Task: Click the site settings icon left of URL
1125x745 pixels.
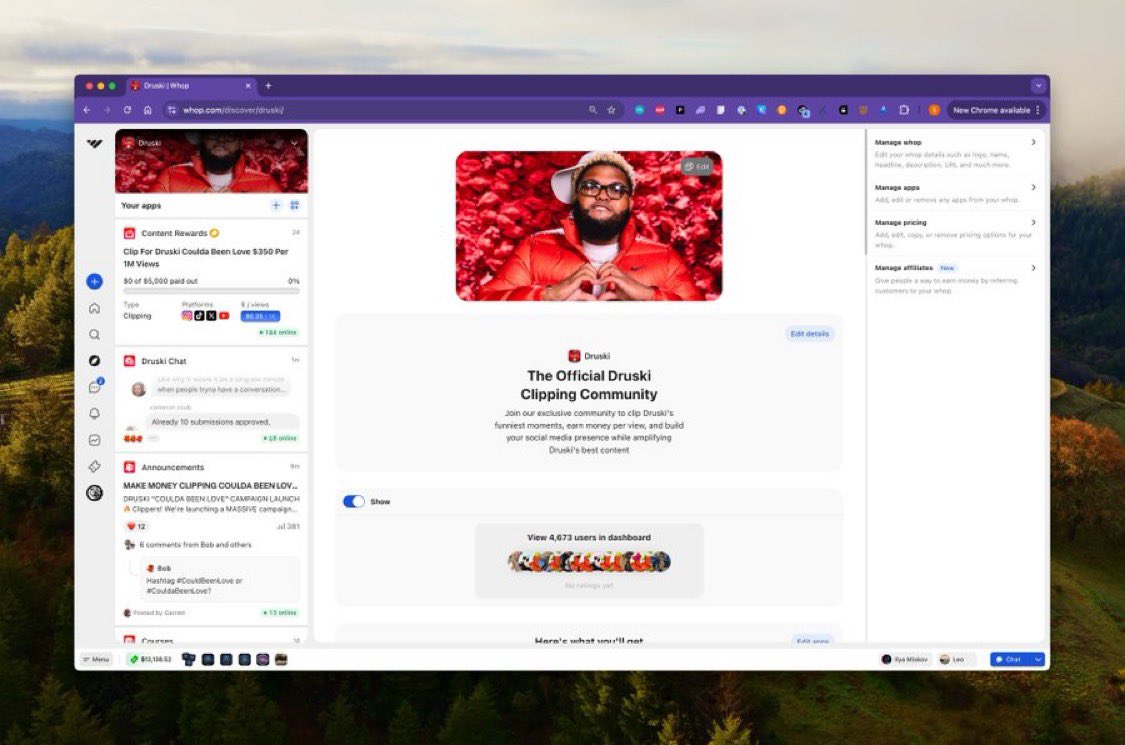Action: [x=171, y=110]
